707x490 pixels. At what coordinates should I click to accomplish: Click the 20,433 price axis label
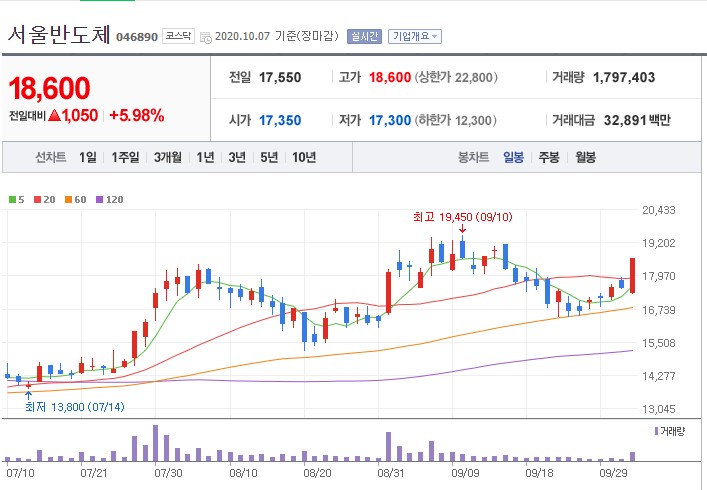pos(659,210)
